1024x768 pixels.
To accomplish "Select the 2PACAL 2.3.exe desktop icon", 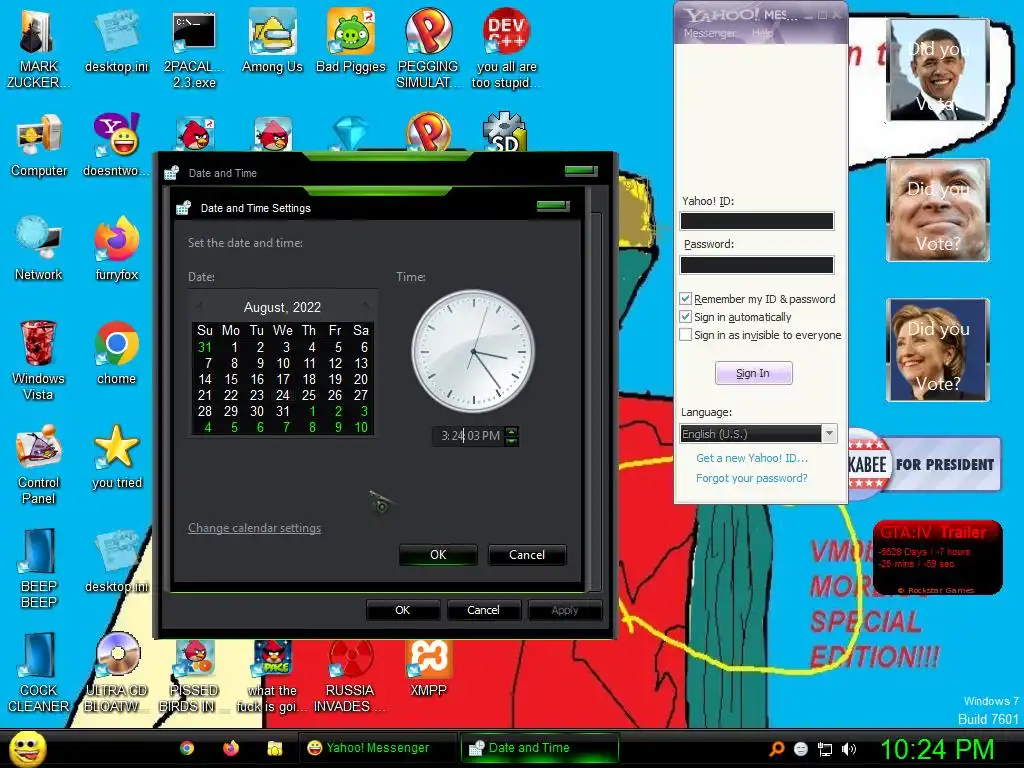I will (x=194, y=49).
